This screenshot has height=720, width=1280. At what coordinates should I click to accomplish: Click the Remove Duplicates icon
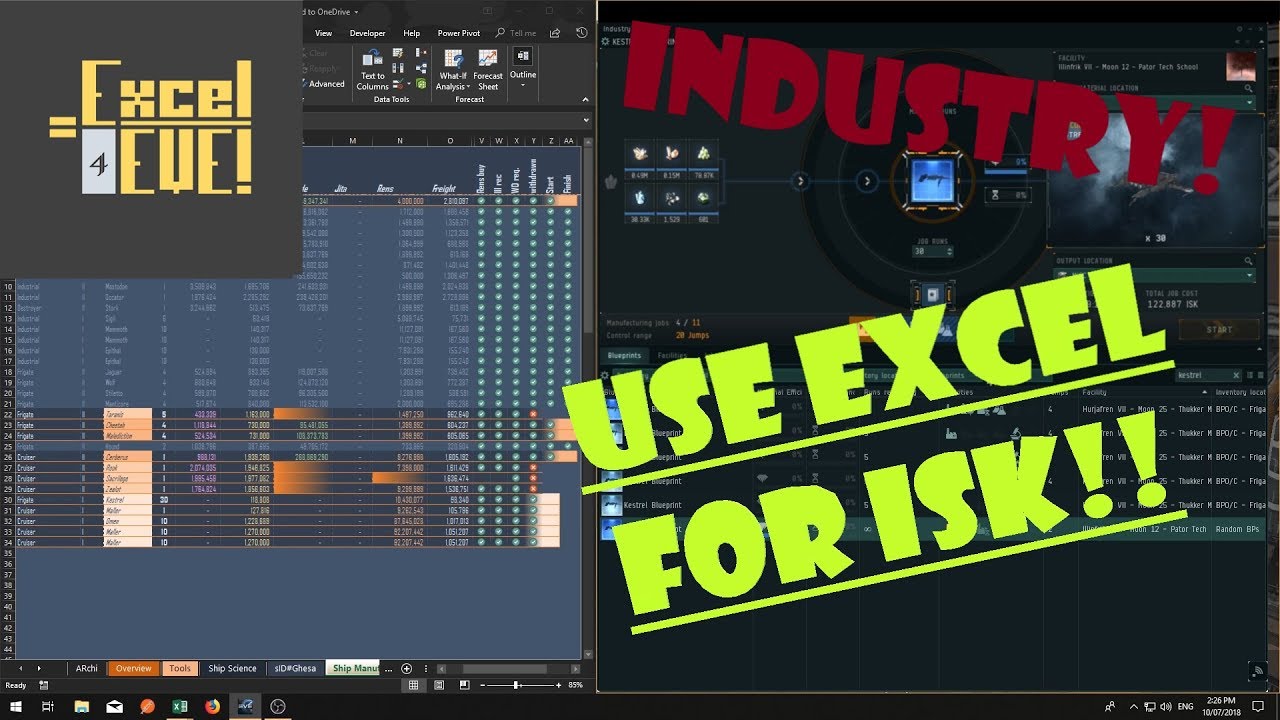(x=398, y=69)
